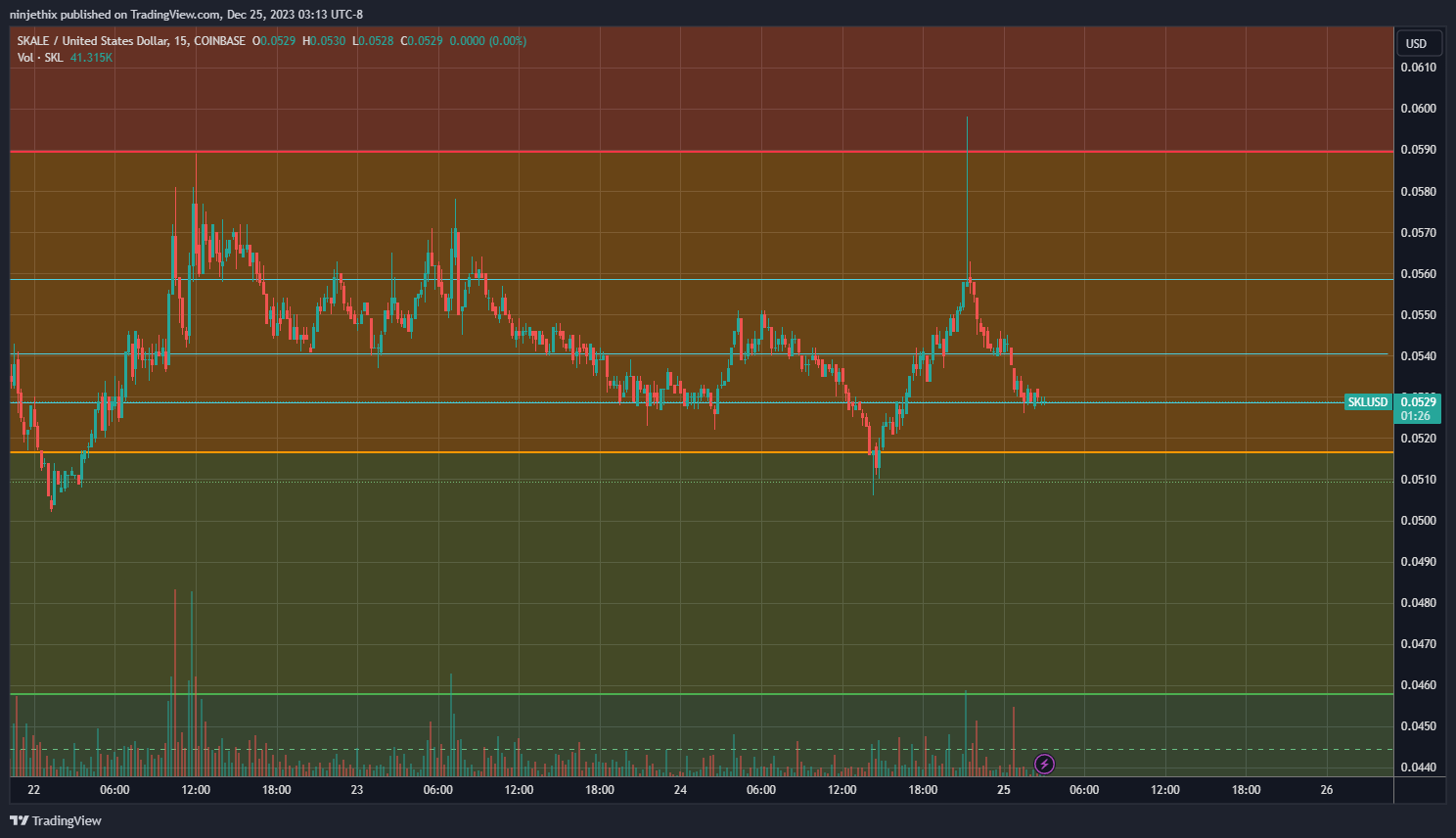Click the SKALE / United States Dollar title
1456x838 pixels.
92,41
